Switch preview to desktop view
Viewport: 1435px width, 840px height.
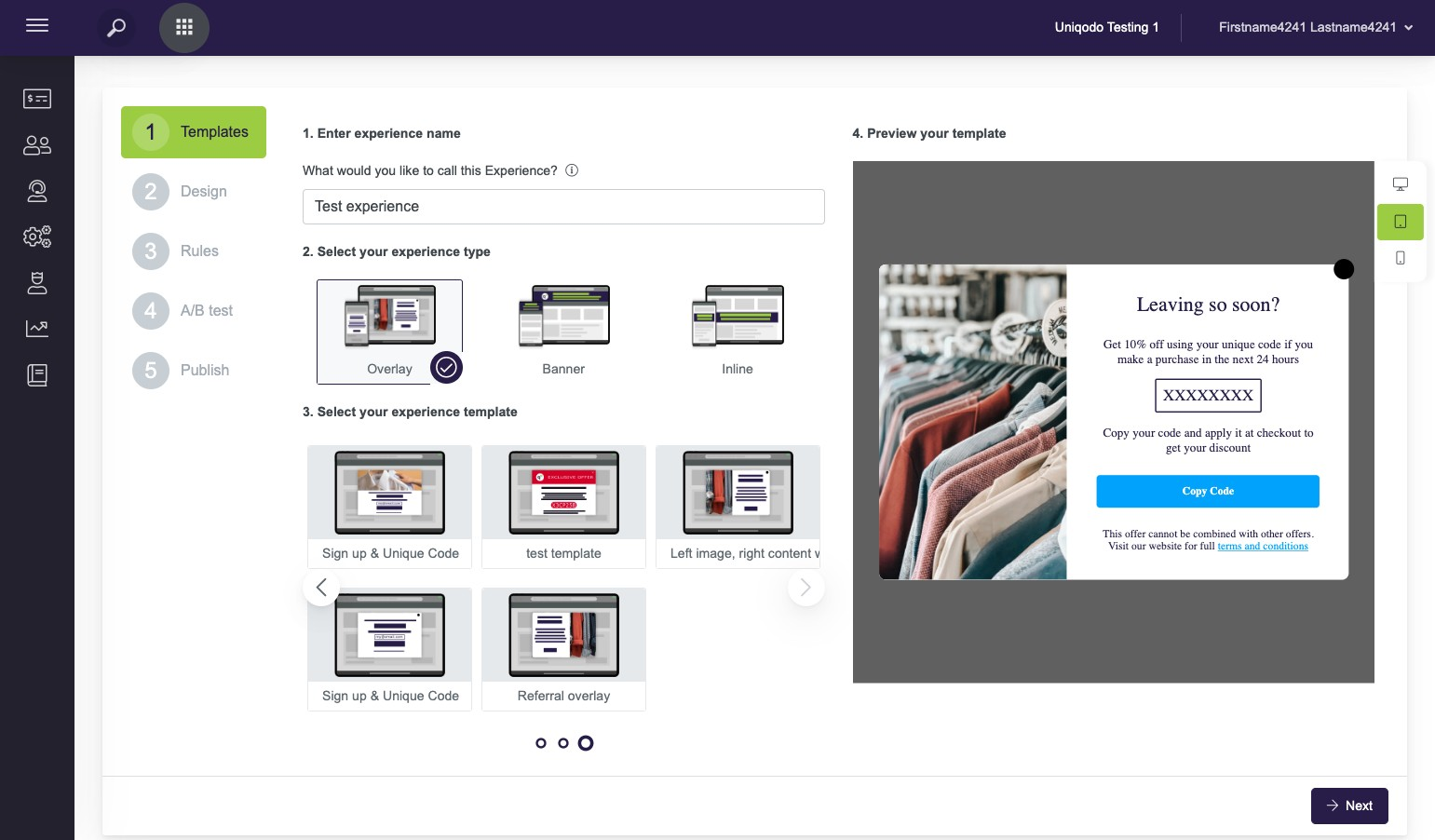1400,184
